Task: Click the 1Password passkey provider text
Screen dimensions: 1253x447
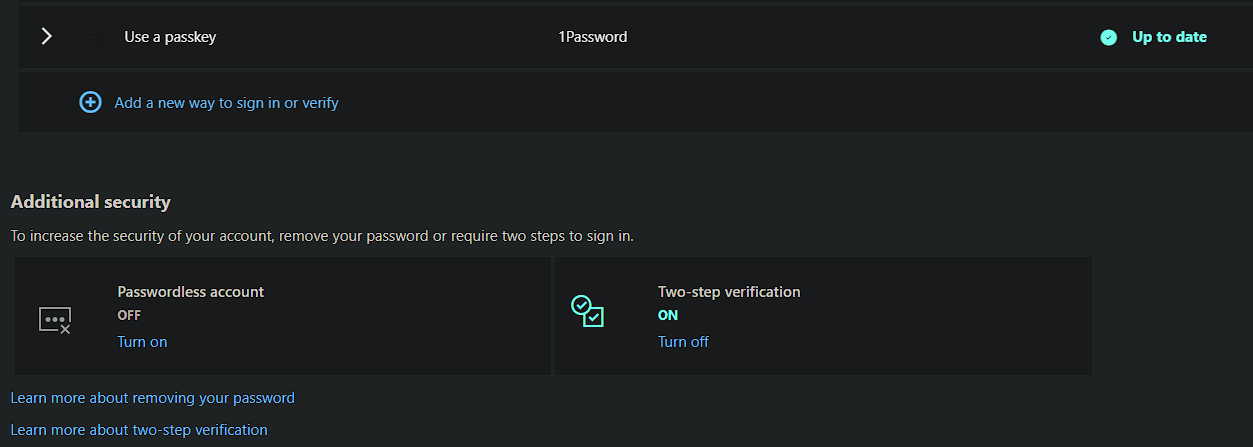Action: coord(592,37)
